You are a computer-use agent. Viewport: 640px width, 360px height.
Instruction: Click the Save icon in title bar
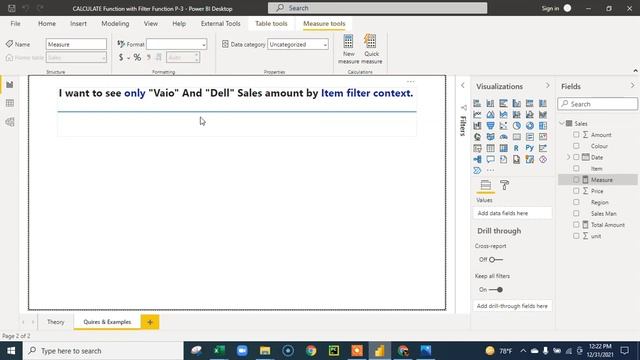(x=12, y=8)
